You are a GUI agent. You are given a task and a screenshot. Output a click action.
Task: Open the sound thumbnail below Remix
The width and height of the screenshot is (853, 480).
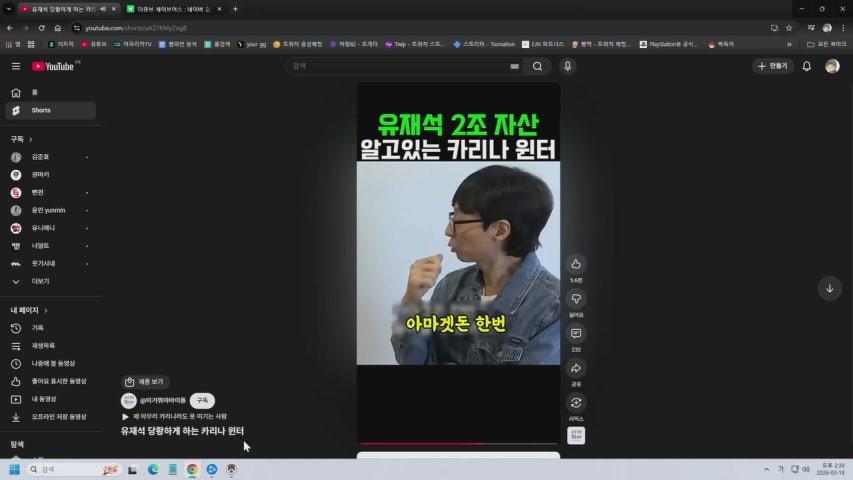pos(576,435)
